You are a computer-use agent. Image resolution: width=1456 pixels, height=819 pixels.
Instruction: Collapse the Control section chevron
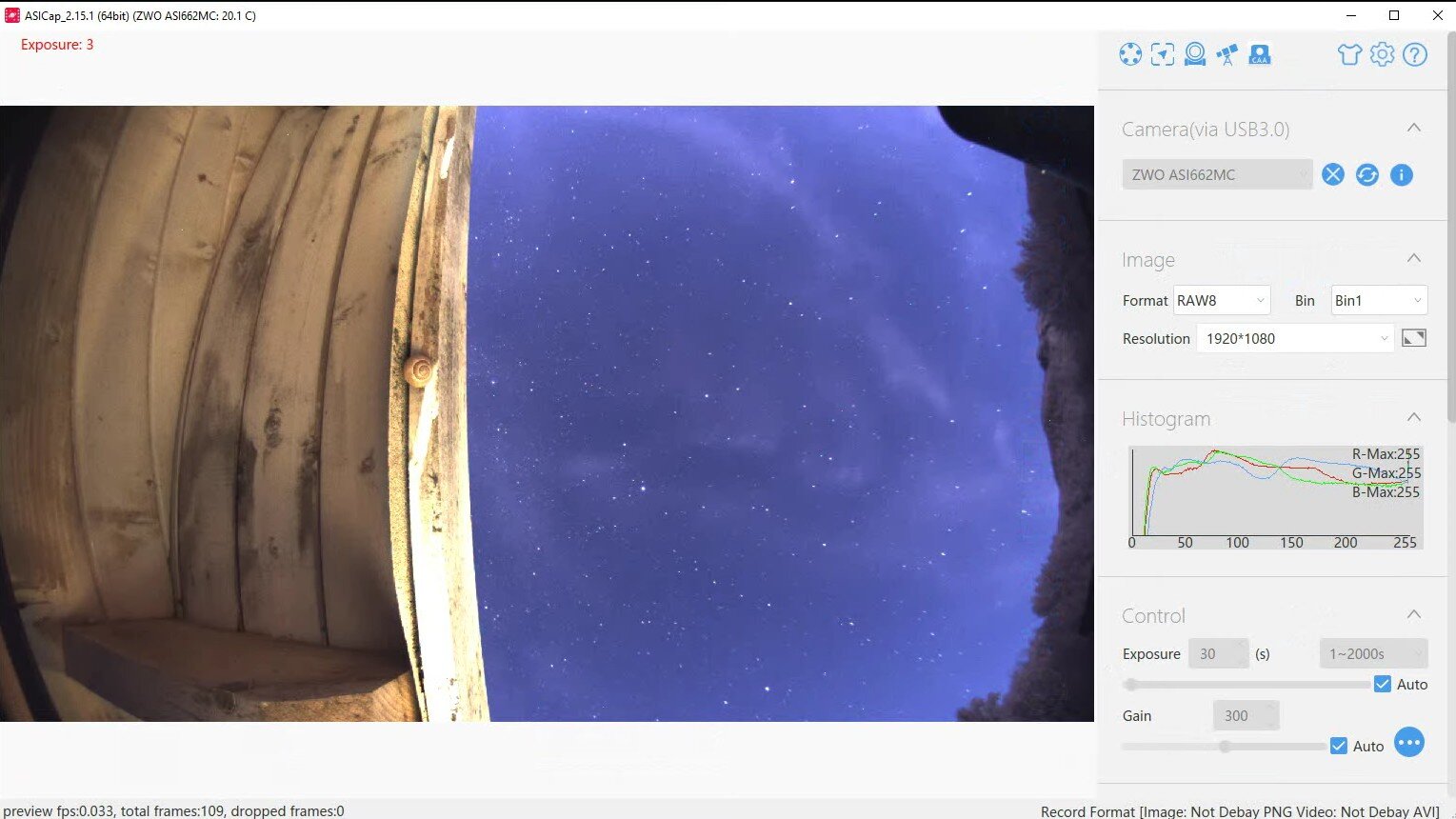1414,614
